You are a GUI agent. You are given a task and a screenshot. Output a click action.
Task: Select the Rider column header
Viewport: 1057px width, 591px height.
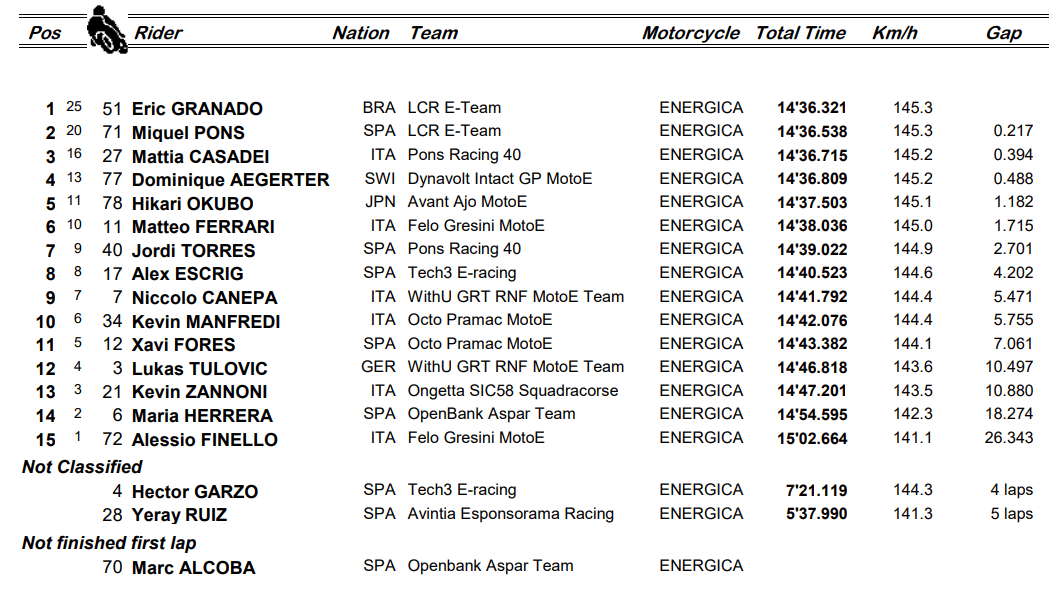coord(158,33)
